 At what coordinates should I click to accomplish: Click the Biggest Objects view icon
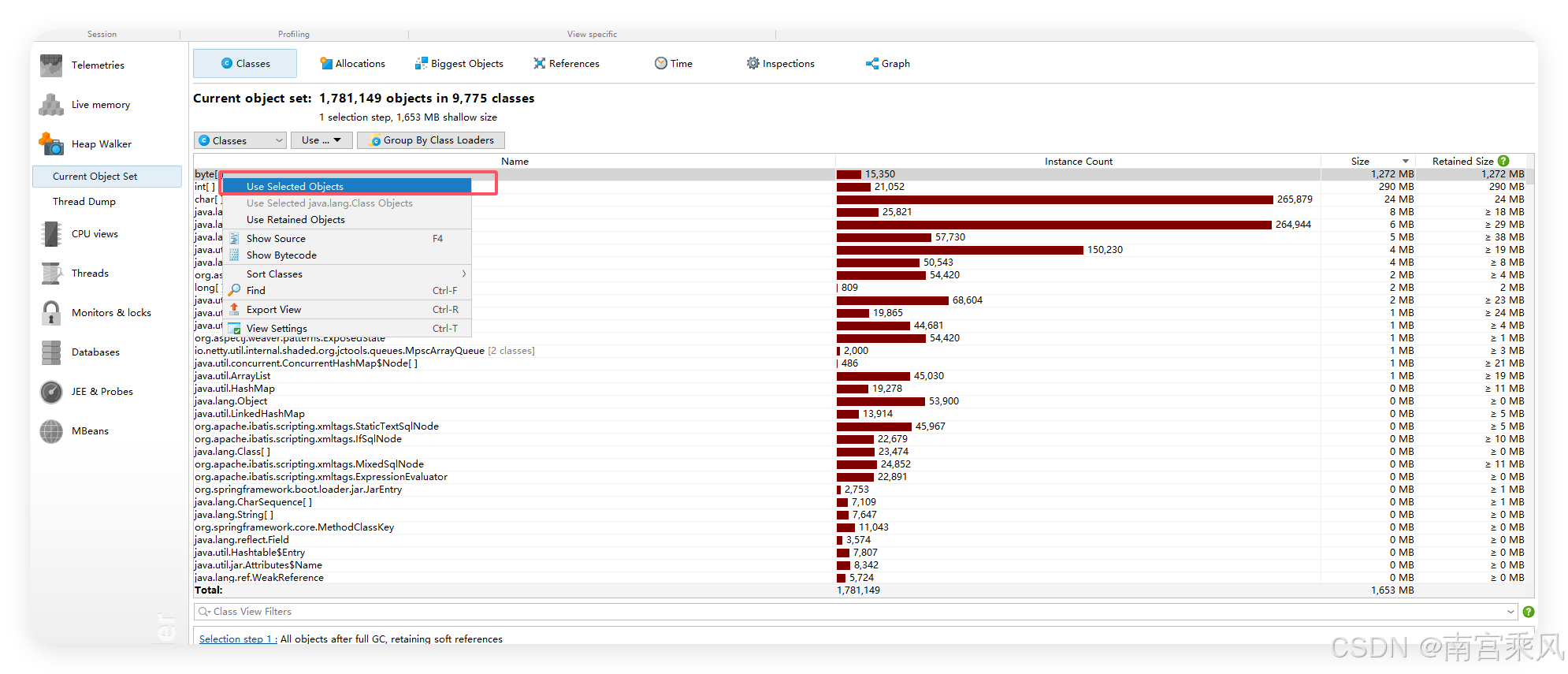(x=422, y=63)
